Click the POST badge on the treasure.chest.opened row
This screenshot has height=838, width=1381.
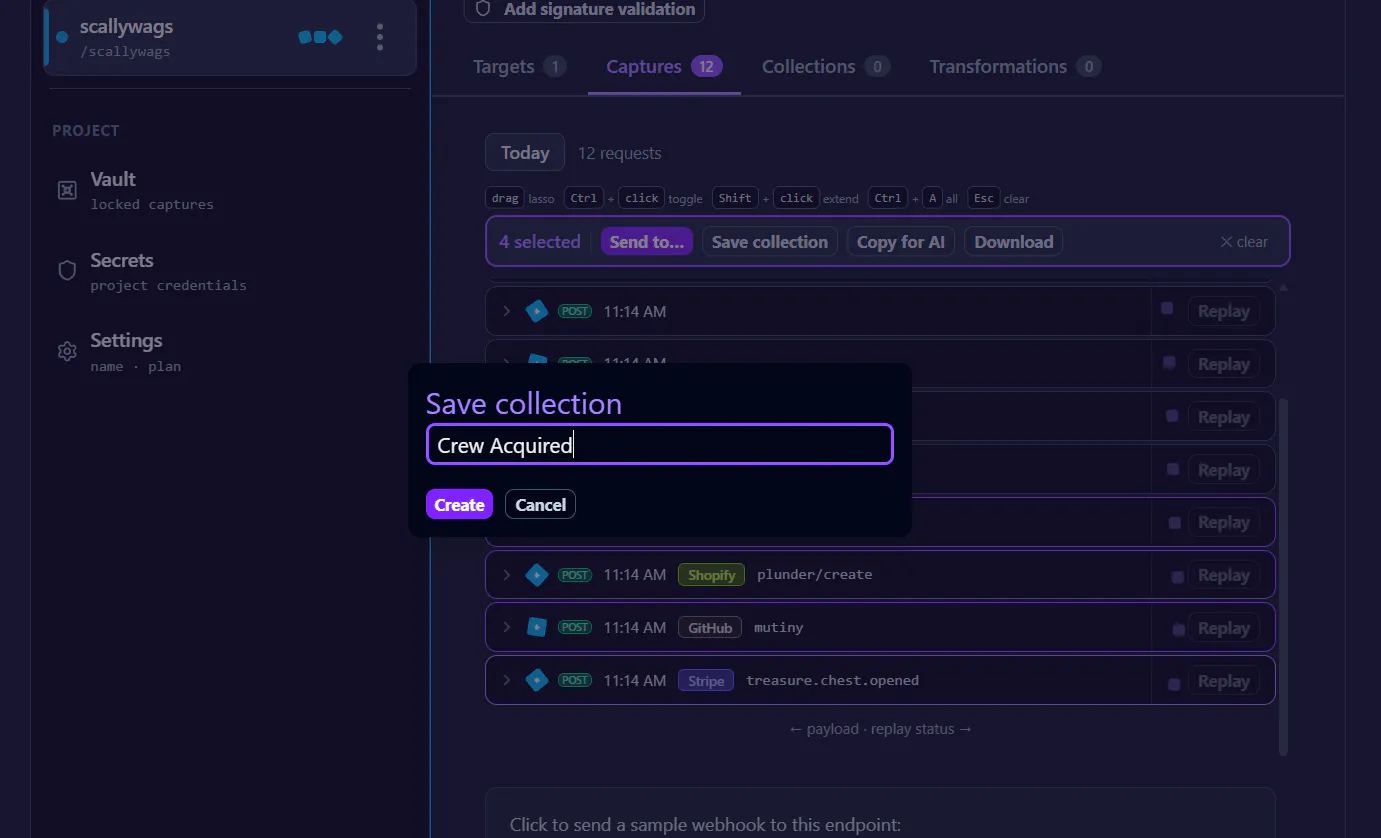click(x=575, y=681)
